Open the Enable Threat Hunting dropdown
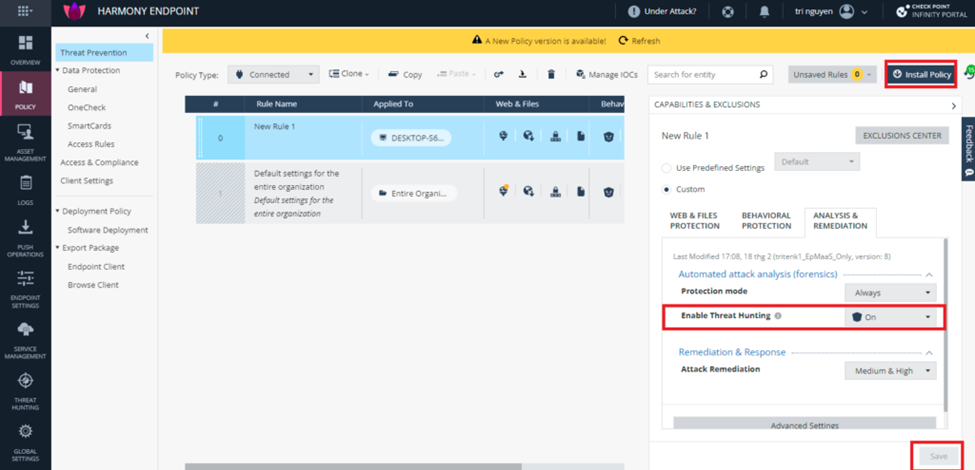 point(890,317)
